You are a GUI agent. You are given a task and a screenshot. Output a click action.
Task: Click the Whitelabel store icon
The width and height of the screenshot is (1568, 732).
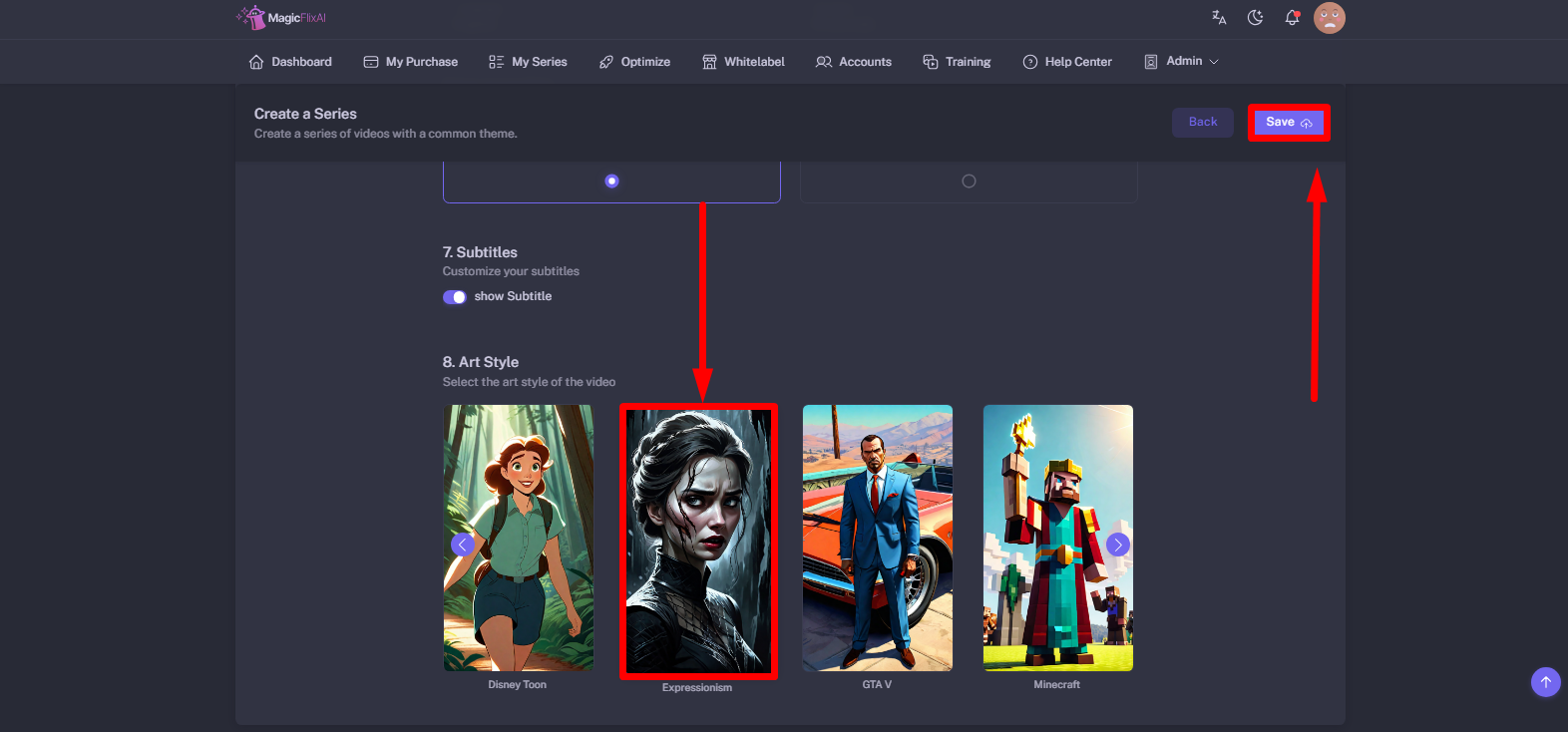(x=709, y=62)
